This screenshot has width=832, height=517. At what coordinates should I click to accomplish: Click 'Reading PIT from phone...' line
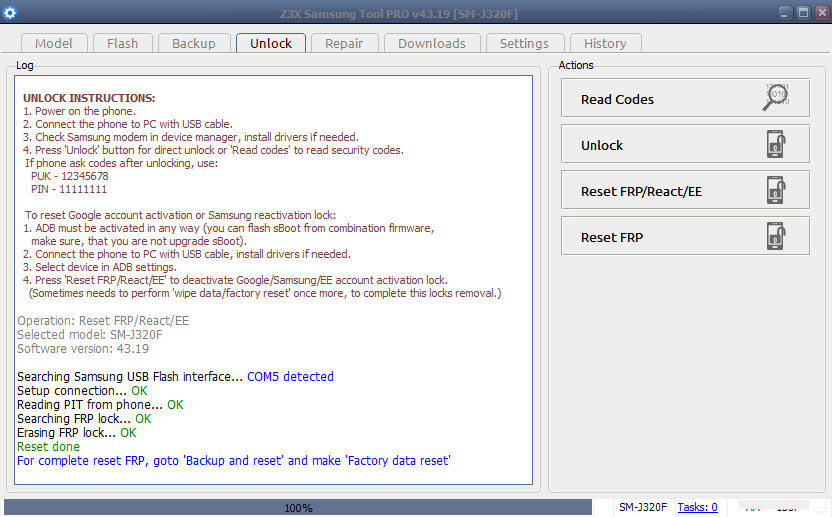100,404
